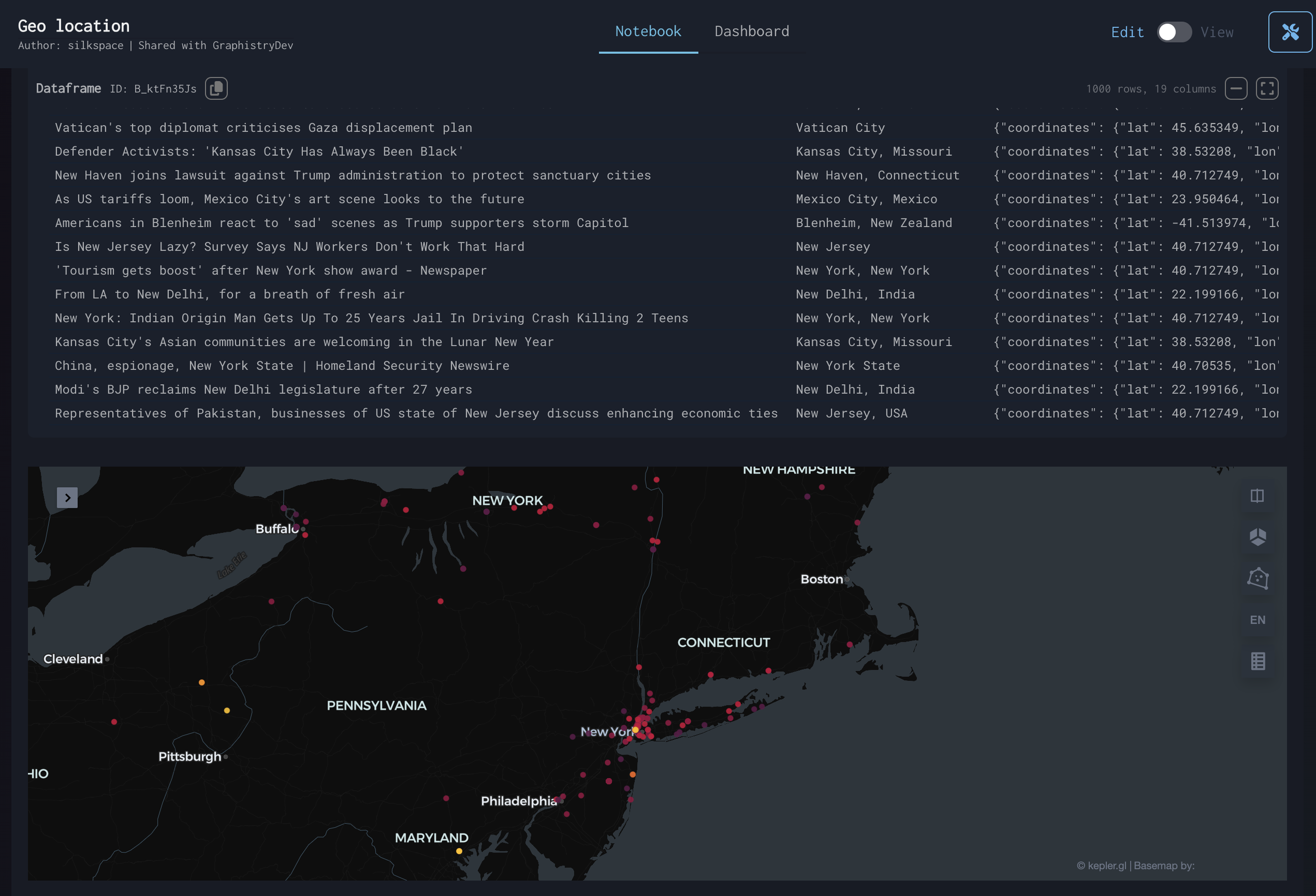Collapse the Dataframe cell with minus icon

click(1235, 88)
